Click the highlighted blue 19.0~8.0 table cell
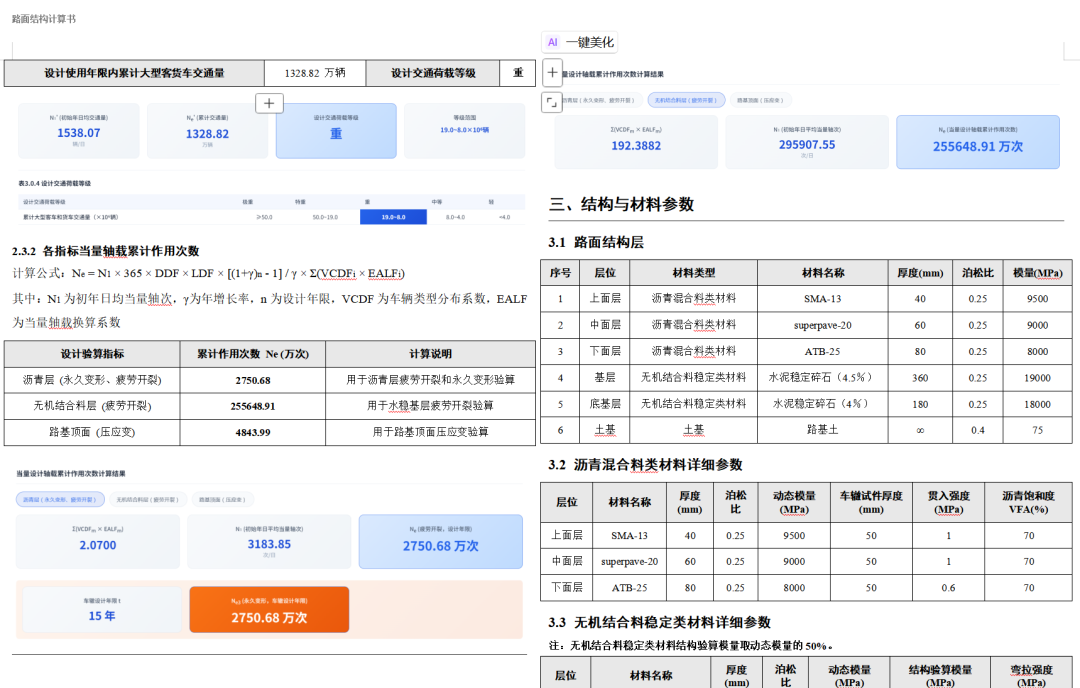 [393, 217]
